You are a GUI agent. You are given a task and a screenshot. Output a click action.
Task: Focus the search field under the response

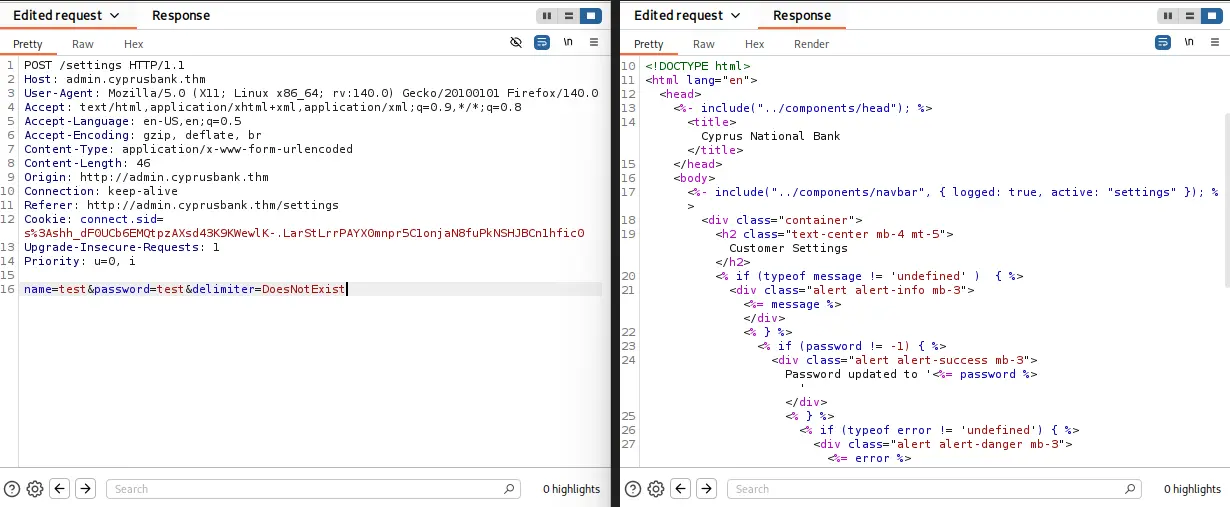pyautogui.click(x=930, y=489)
